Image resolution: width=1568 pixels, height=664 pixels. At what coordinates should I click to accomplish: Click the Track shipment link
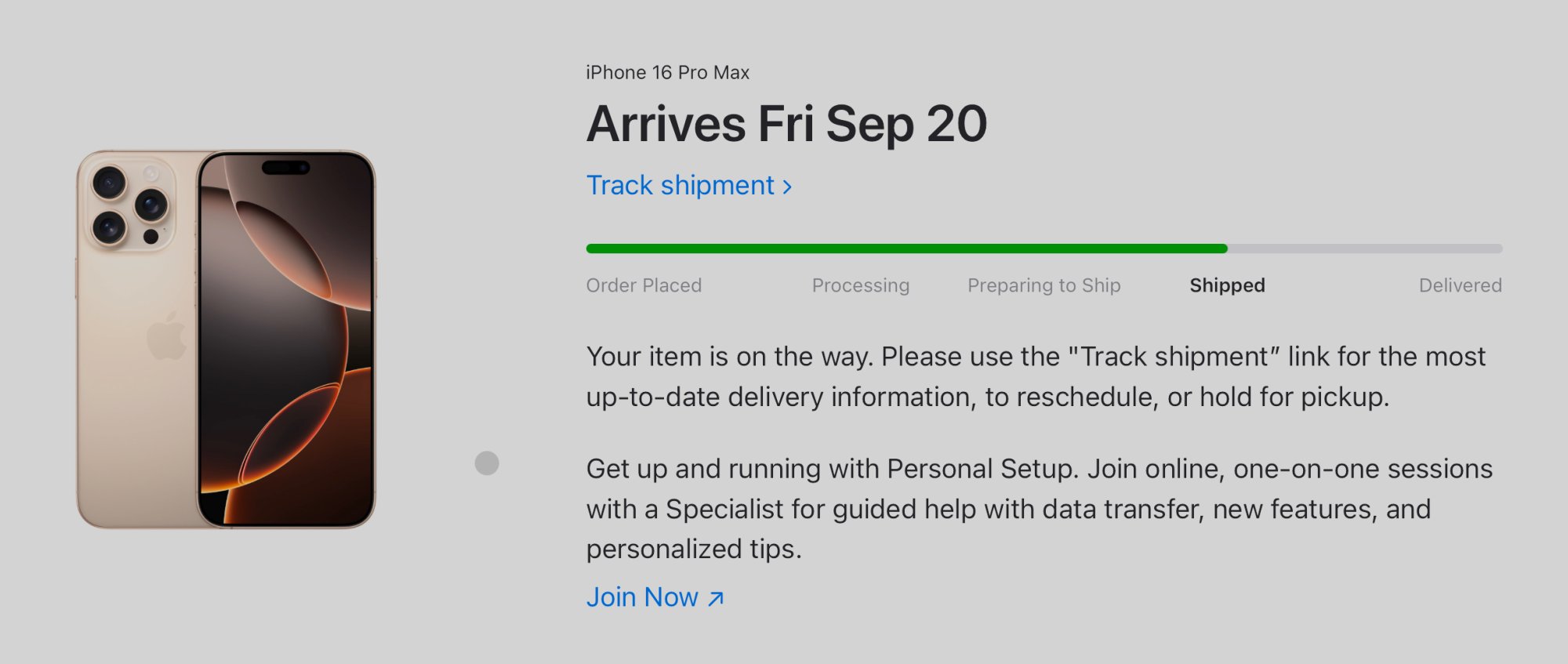(x=680, y=186)
